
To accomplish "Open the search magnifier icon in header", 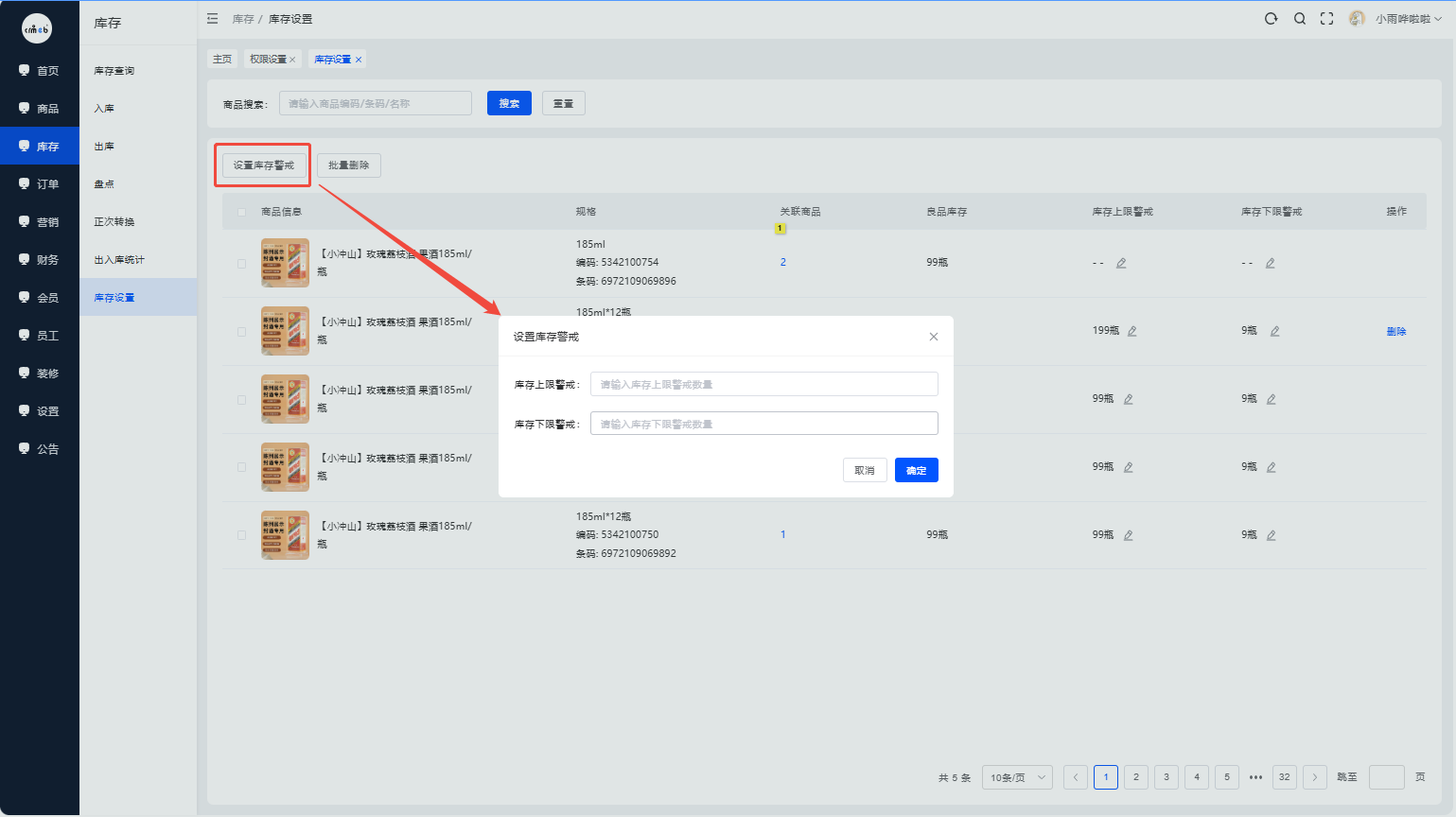I will point(1300,19).
